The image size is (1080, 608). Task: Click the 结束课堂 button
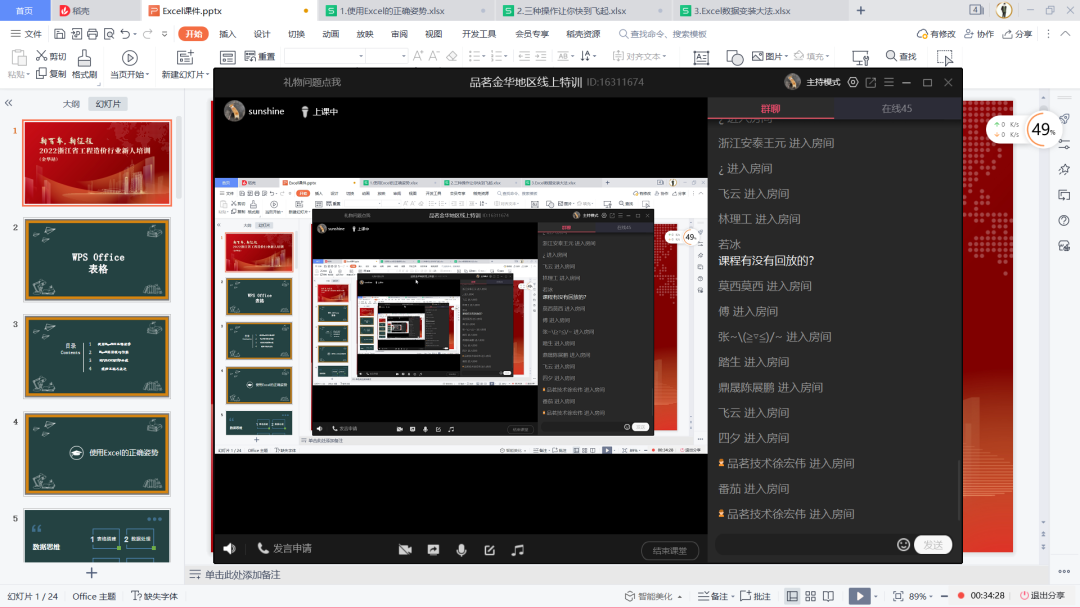(669, 551)
